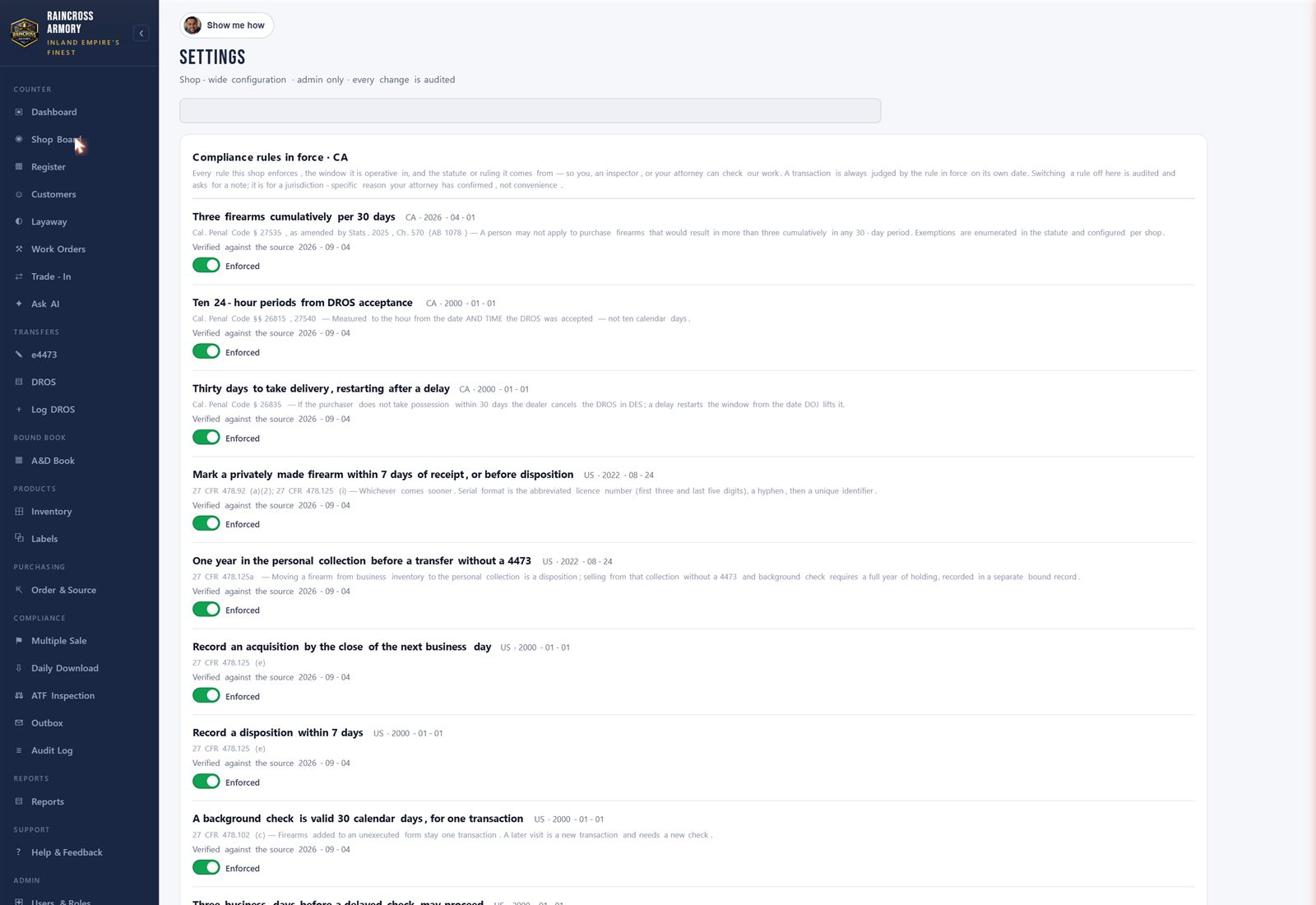This screenshot has height=905, width=1316.
Task: Click the Compliance rules in force heading
Action: click(x=270, y=157)
